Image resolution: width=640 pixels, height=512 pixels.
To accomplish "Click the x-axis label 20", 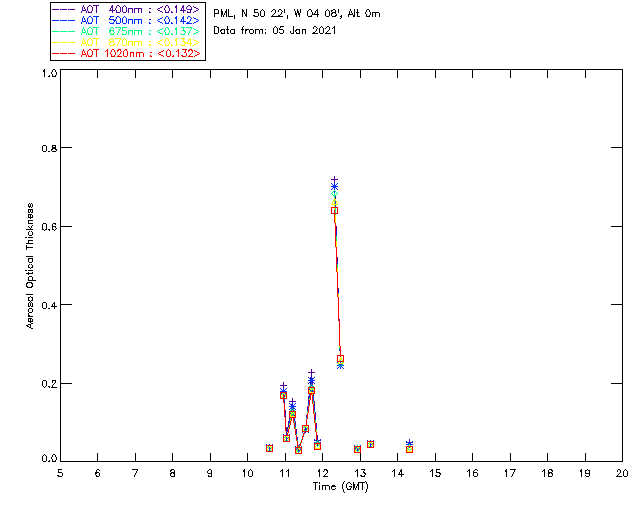I will click(x=622, y=473).
